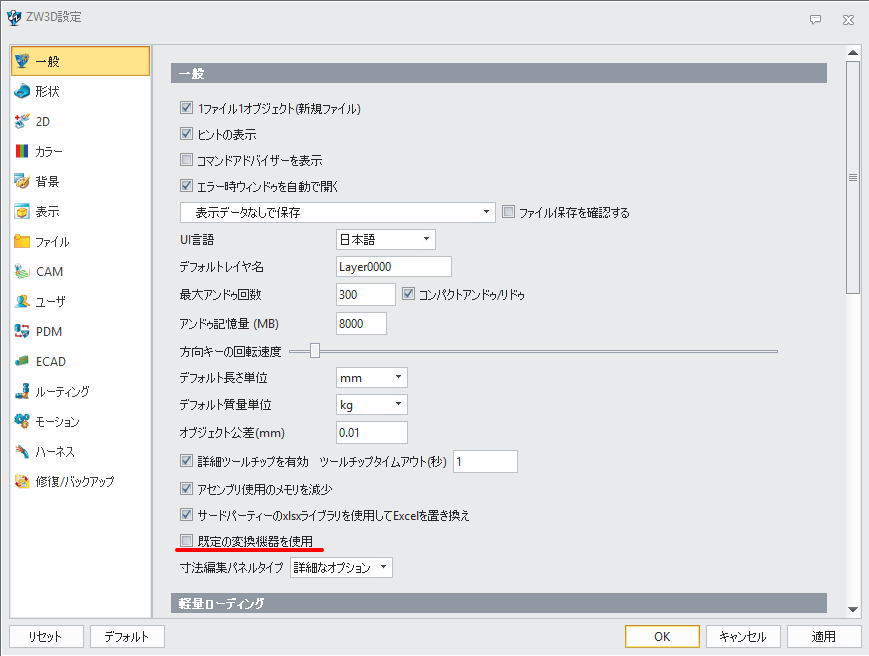Toggle the コマンドアドバイザーを表示 checkbox
Screen dimensions: 869x656
186,160
